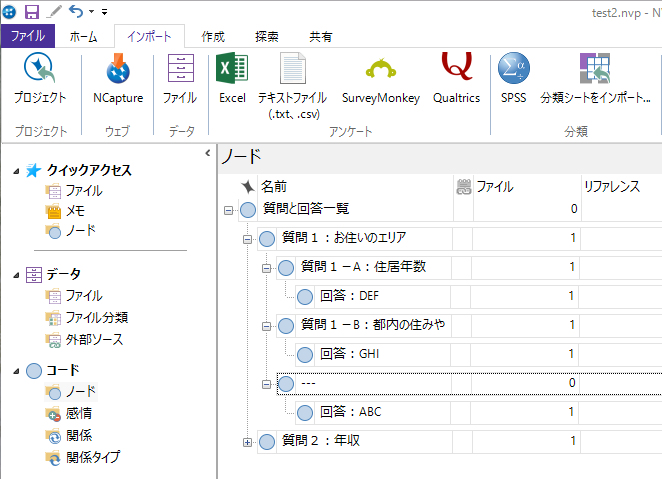This screenshot has height=479, width=662.
Task: Select the 回答:GHI node row
Action: [349, 354]
